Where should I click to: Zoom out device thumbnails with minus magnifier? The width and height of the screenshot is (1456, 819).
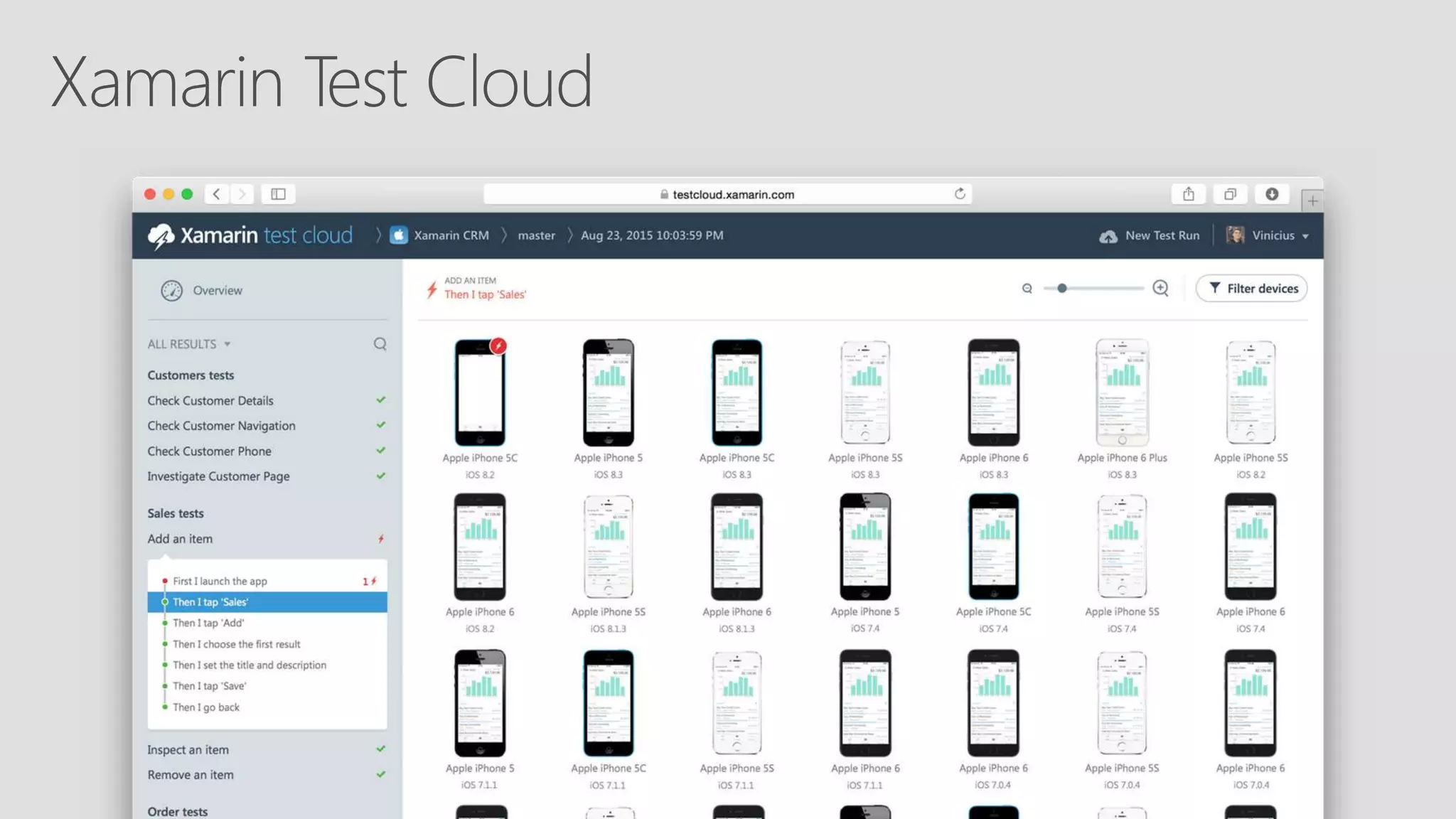1027,289
